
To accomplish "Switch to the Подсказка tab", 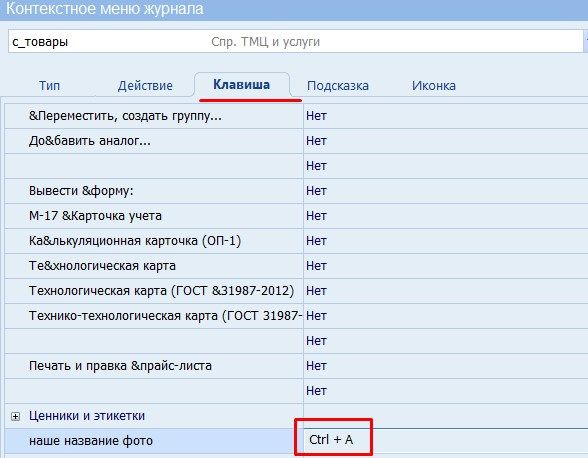I will pyautogui.click(x=338, y=86).
